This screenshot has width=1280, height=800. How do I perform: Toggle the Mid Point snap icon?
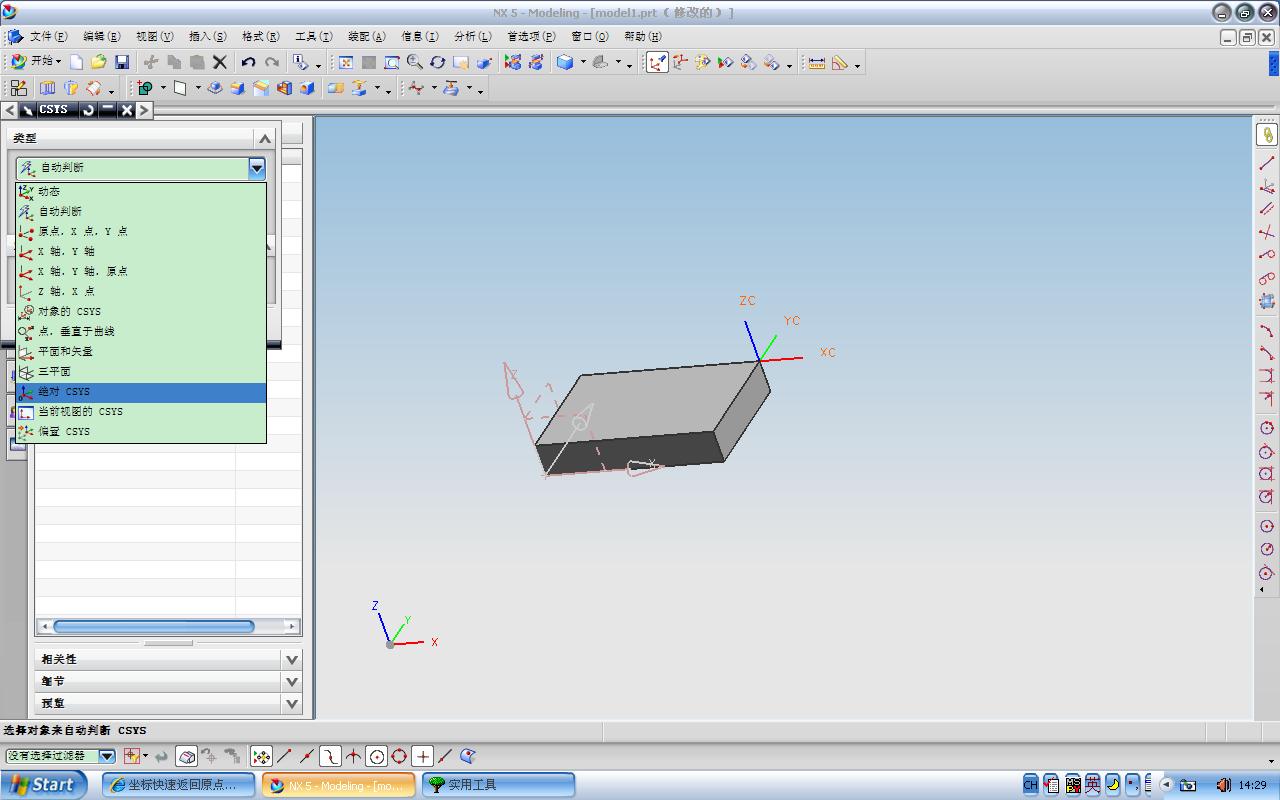307,756
